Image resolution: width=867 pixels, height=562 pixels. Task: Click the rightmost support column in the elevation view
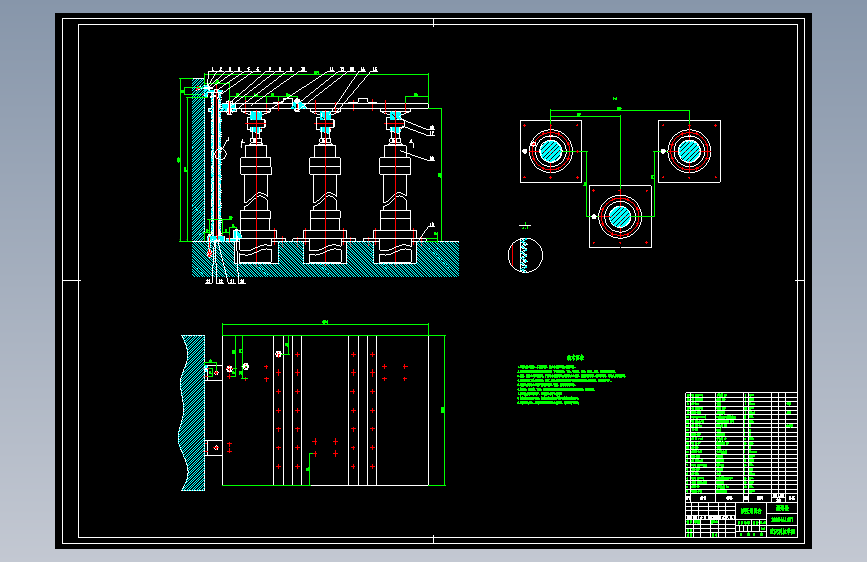(x=395, y=188)
